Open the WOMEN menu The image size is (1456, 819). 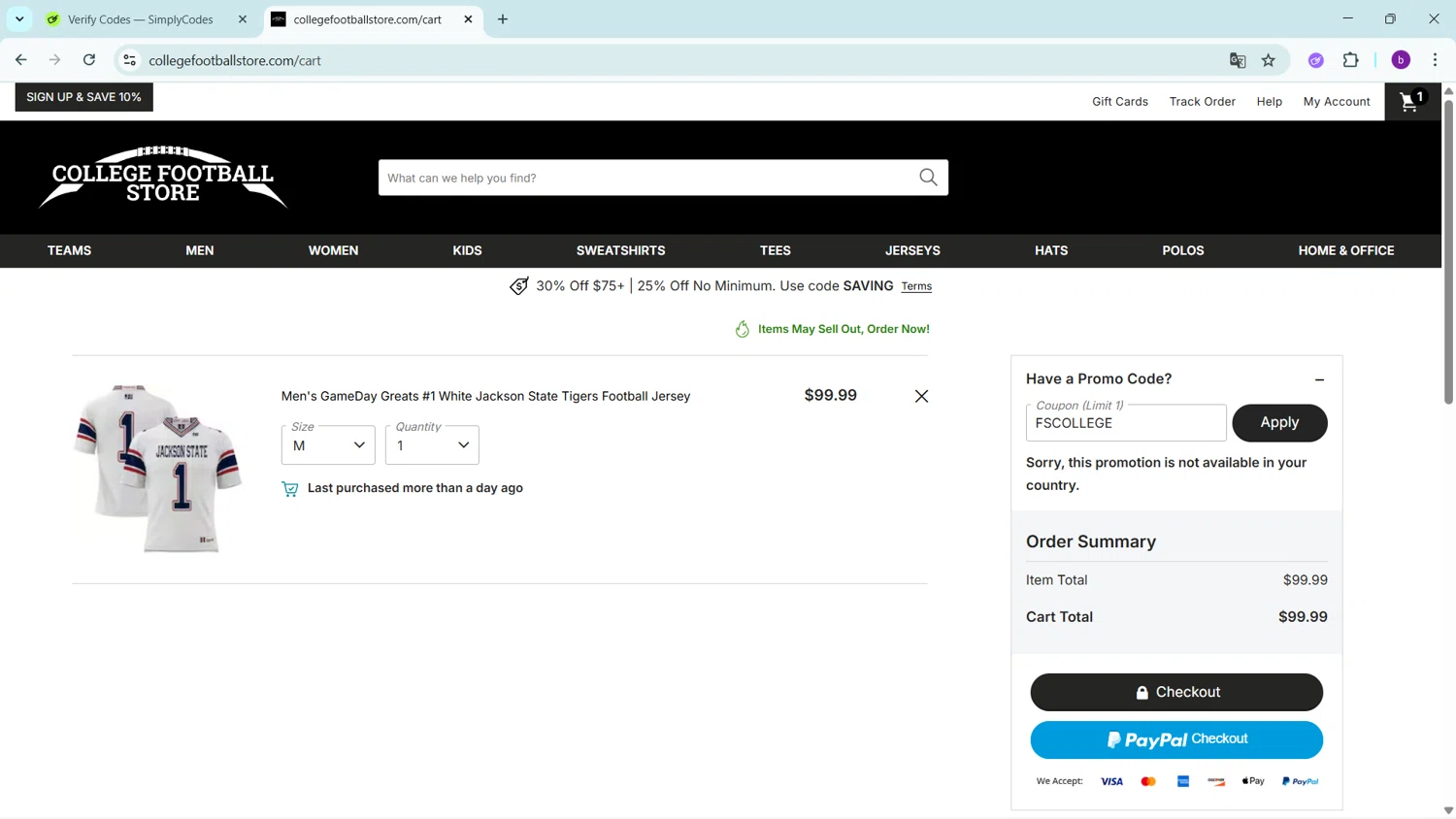tap(333, 250)
